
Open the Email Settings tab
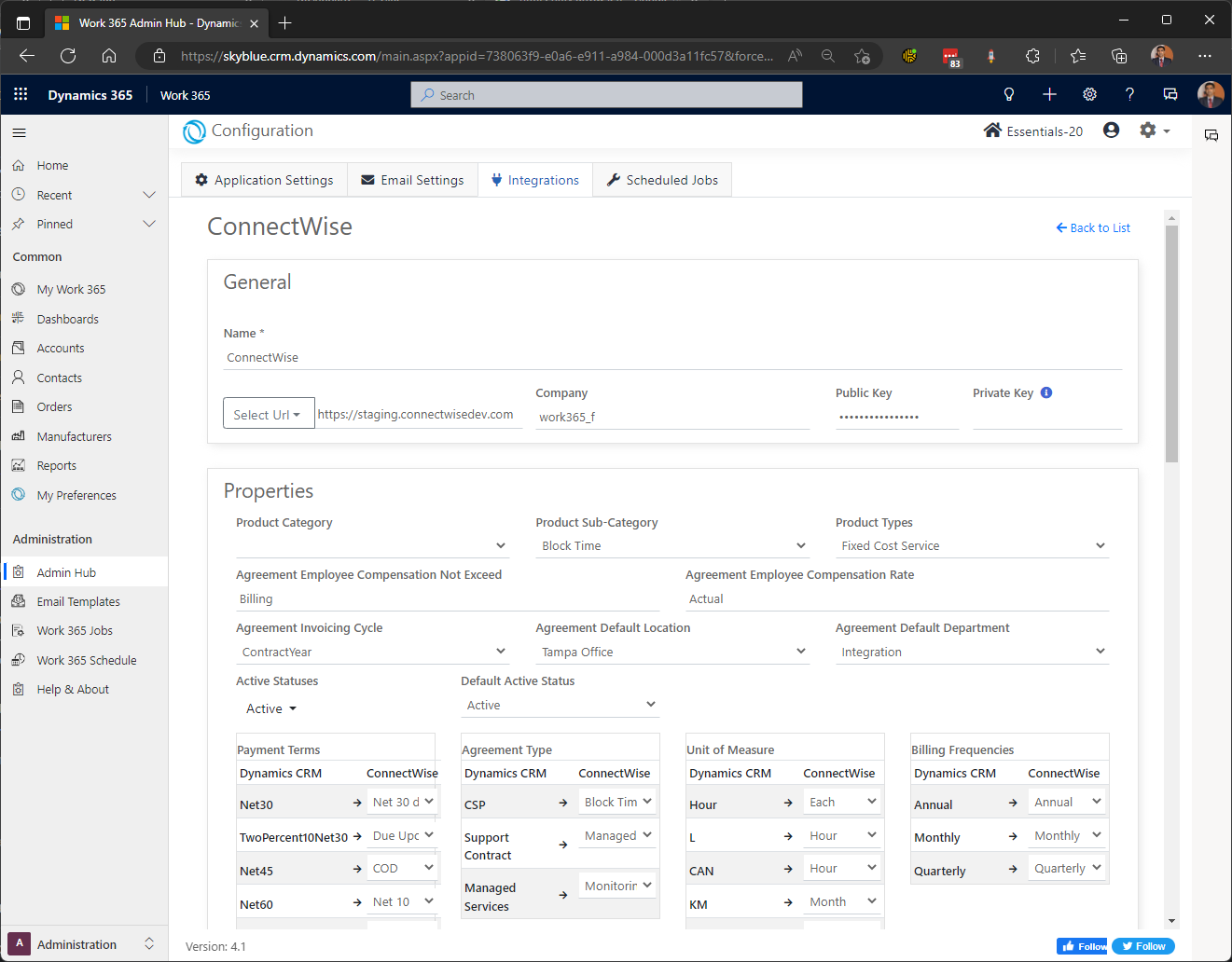pyautogui.click(x=412, y=180)
